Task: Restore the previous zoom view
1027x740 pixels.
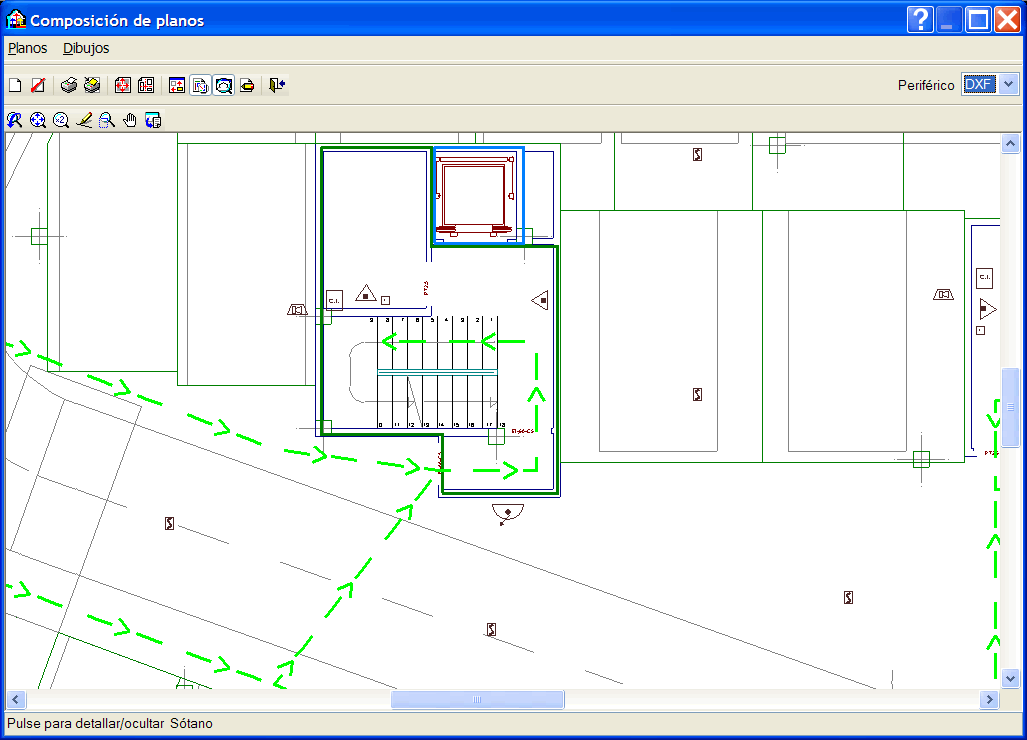Action: [14, 120]
